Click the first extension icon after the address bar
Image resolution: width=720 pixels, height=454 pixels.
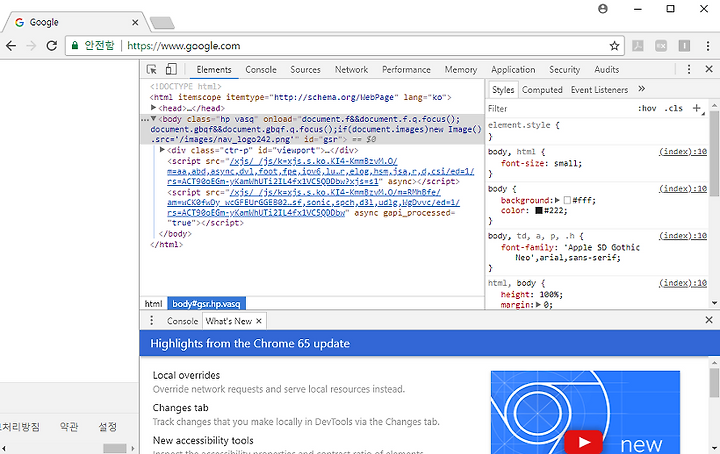click(638, 45)
